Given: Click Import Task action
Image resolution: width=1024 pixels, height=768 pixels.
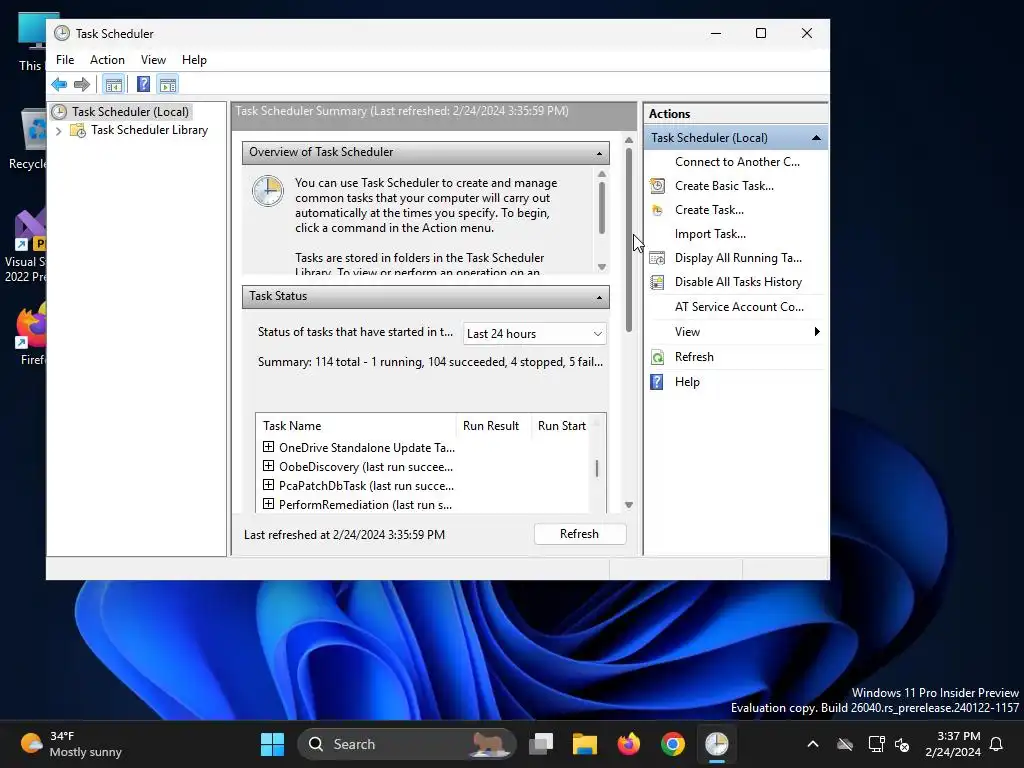Looking at the screenshot, I should pos(710,234).
